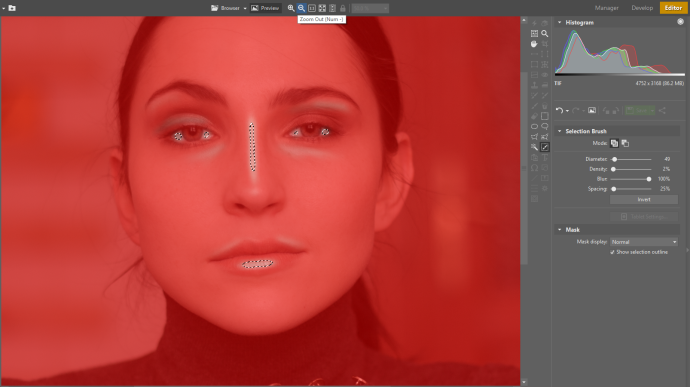Click the Zoom Out magnifier icon
This screenshot has width=690, height=387.
[x=301, y=8]
